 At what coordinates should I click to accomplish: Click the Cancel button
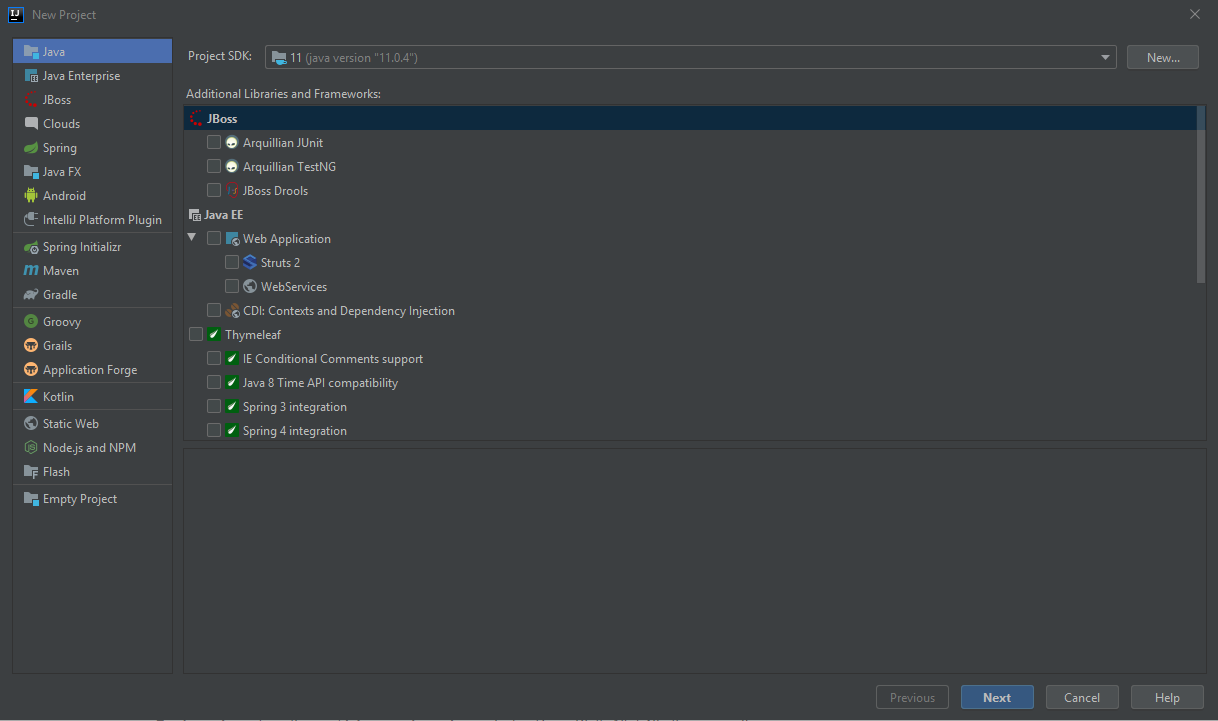point(1082,698)
